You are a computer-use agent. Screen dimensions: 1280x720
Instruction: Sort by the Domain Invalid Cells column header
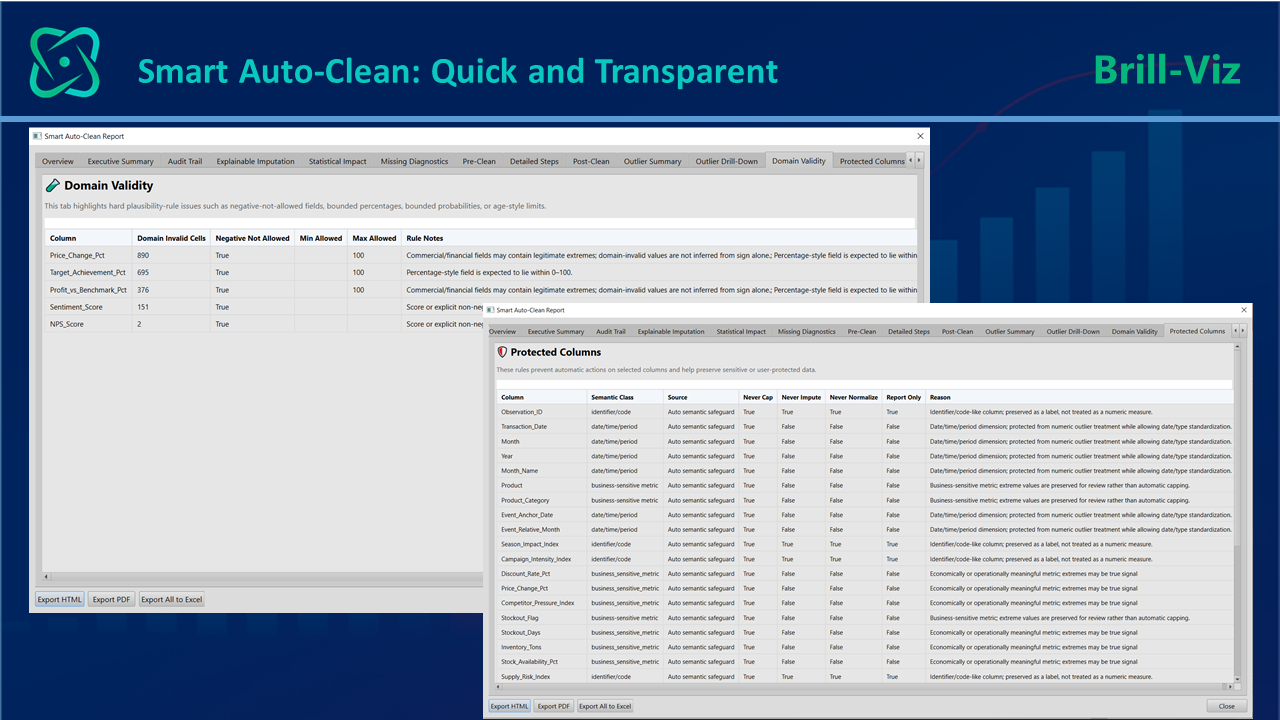(171, 238)
